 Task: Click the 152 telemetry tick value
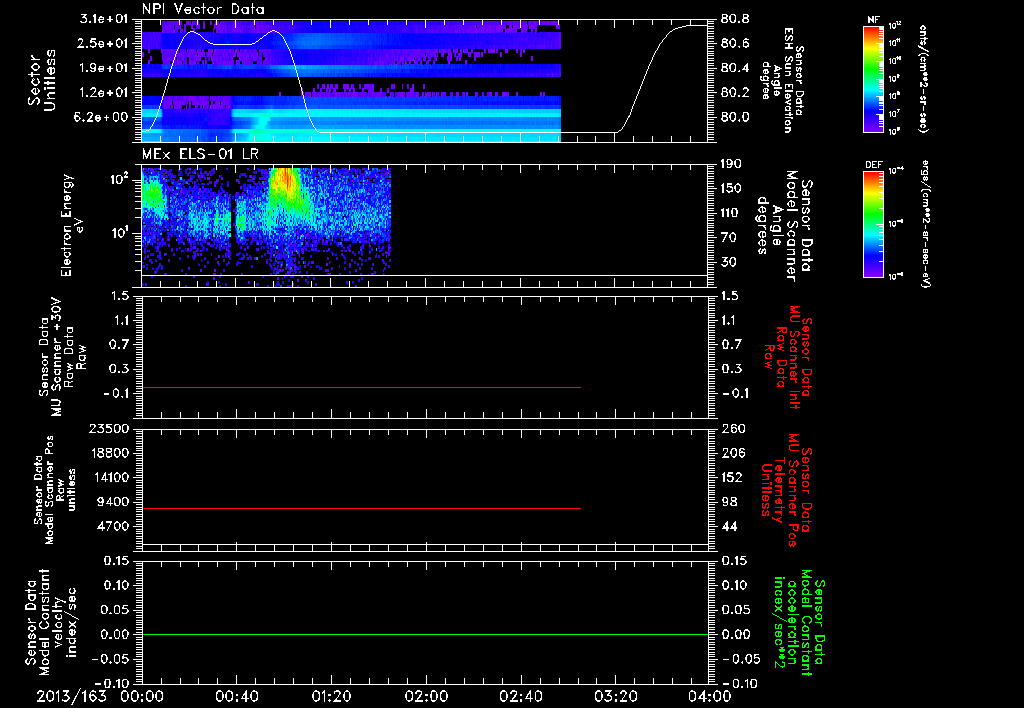(x=733, y=477)
